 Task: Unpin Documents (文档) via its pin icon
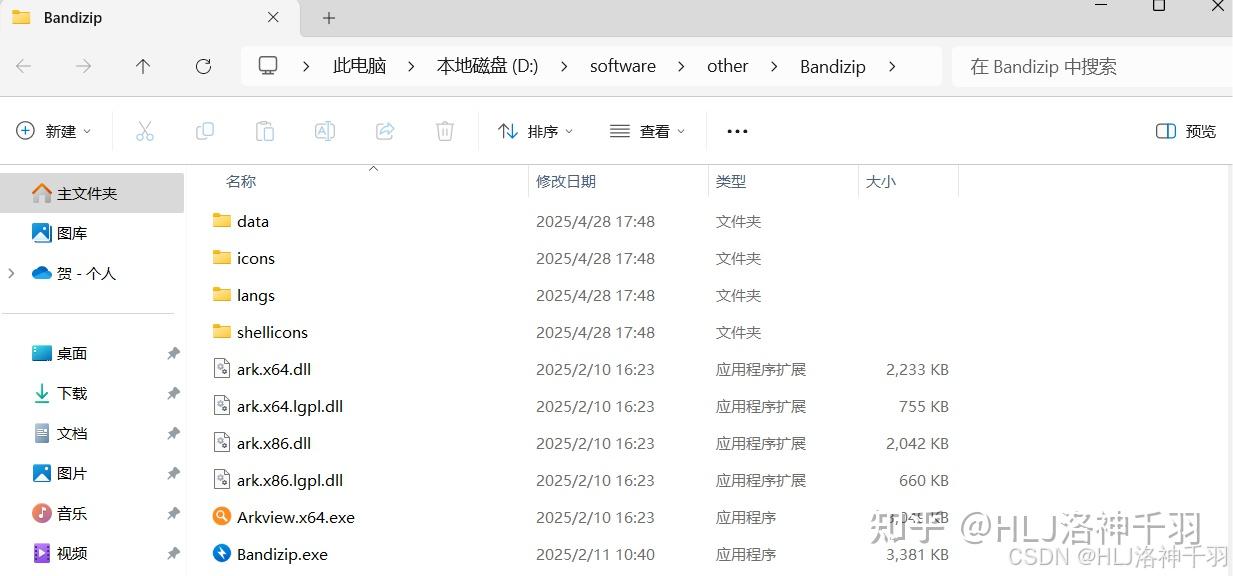tap(173, 433)
